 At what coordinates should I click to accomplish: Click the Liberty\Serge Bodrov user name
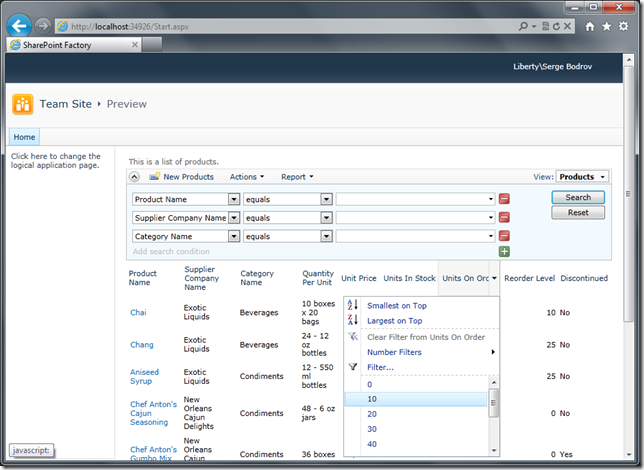tap(552, 67)
